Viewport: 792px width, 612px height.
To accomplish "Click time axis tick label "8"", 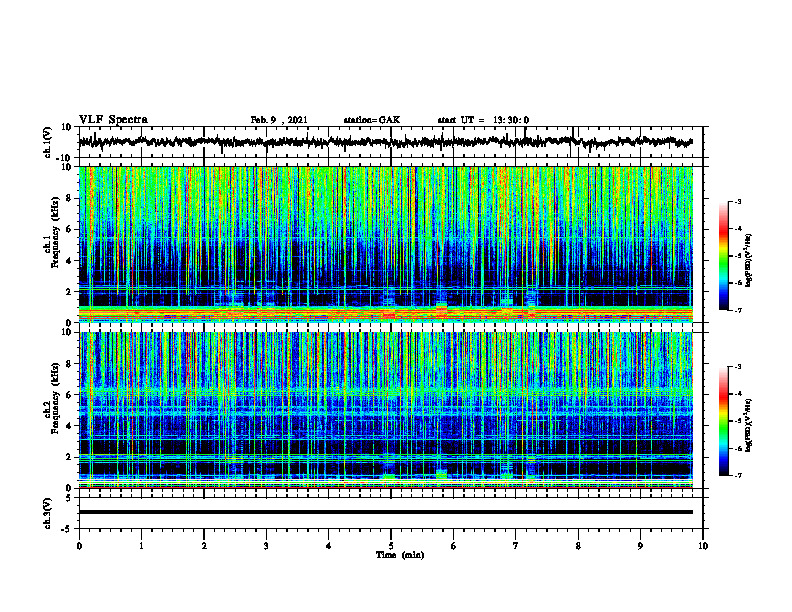I will [578, 546].
